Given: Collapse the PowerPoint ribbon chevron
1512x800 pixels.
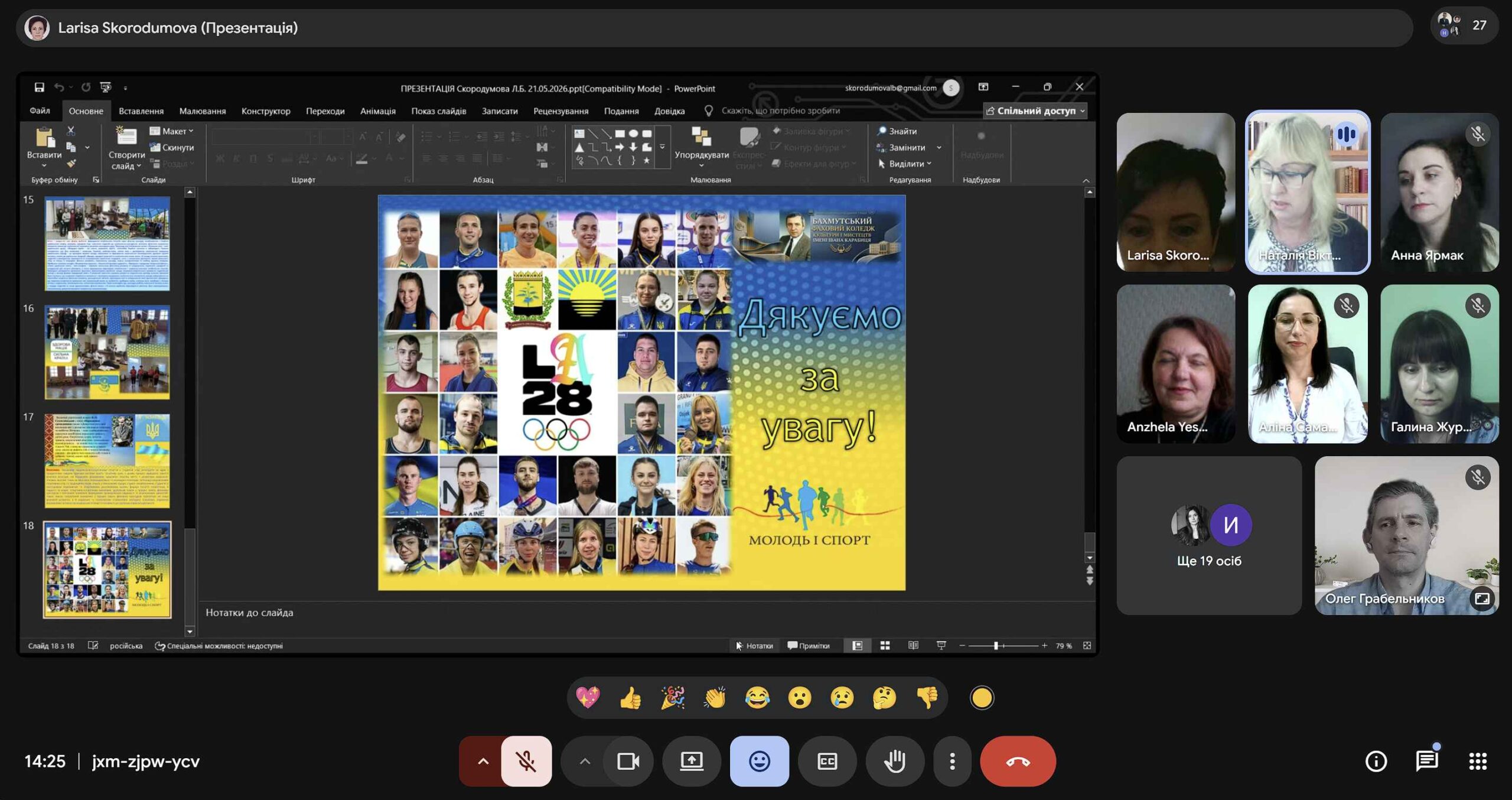Looking at the screenshot, I should (1086, 180).
